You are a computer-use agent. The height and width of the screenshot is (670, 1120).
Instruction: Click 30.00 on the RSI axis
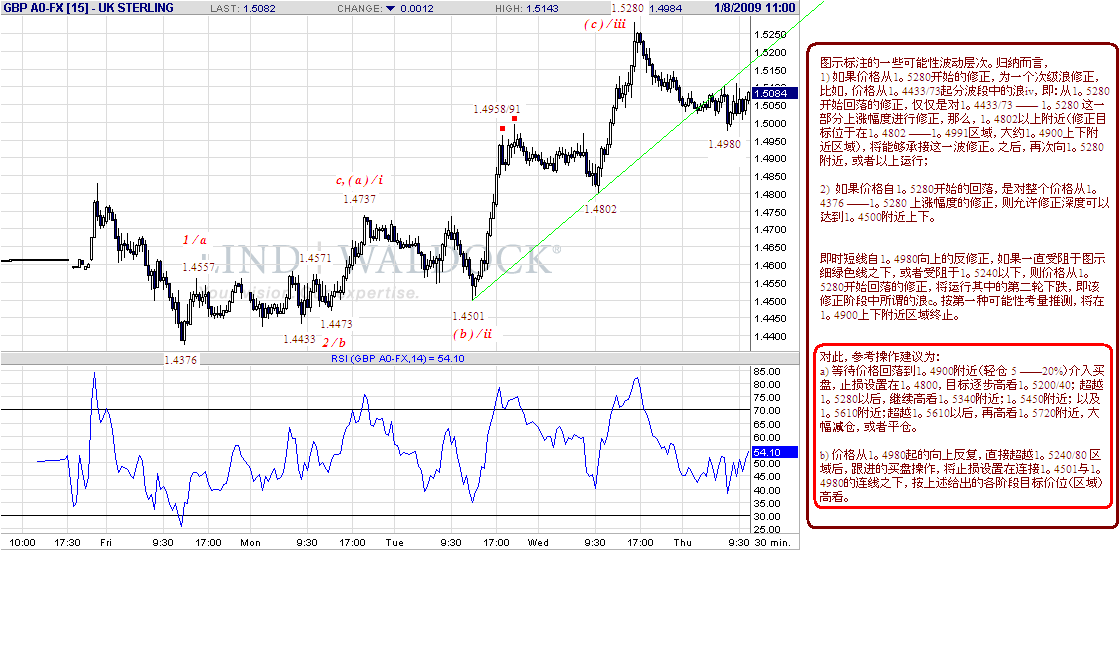click(766, 516)
